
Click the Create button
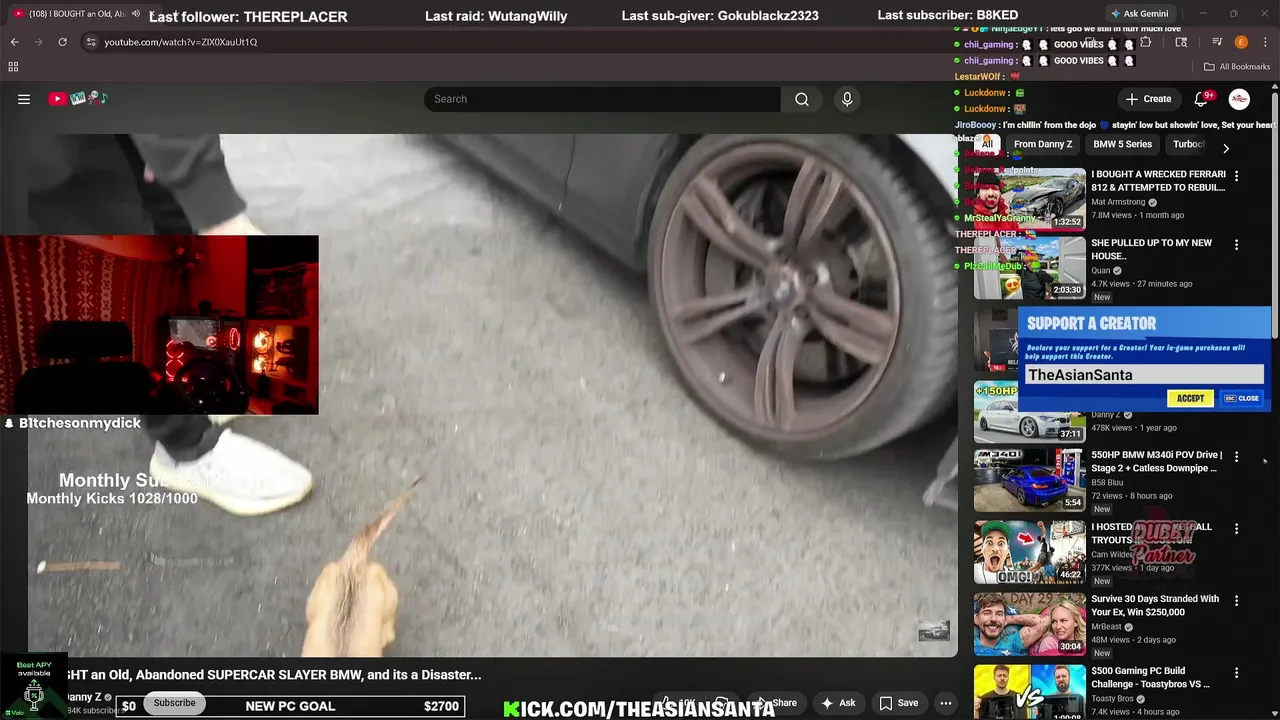[x=1148, y=99]
